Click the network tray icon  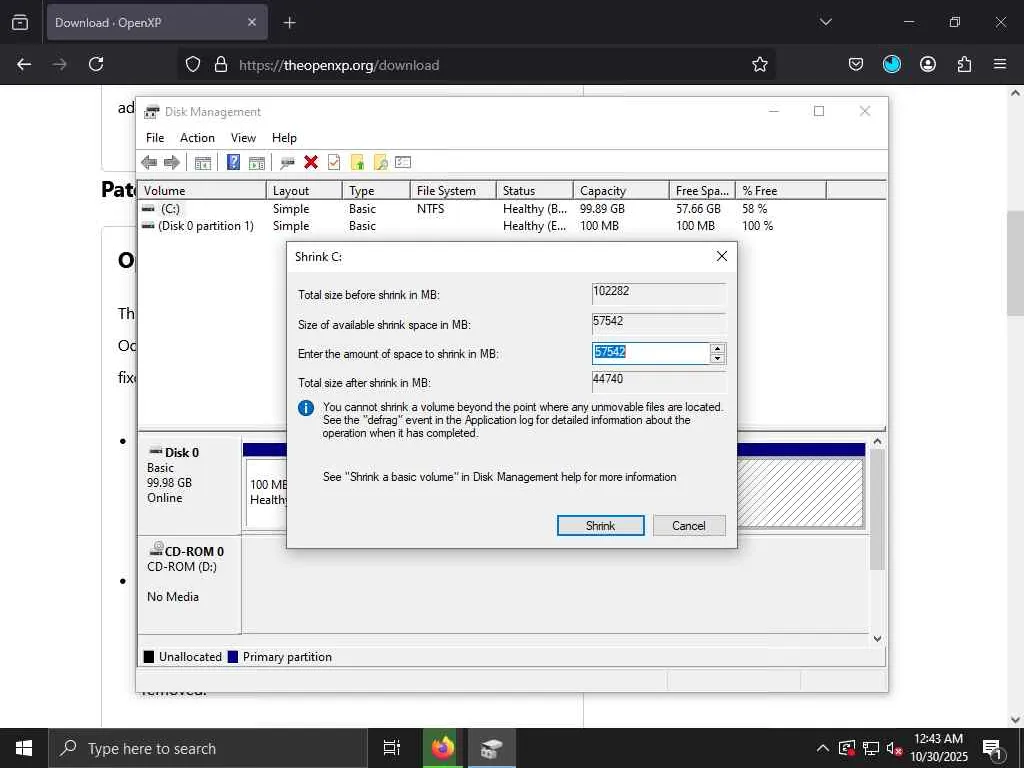871,748
